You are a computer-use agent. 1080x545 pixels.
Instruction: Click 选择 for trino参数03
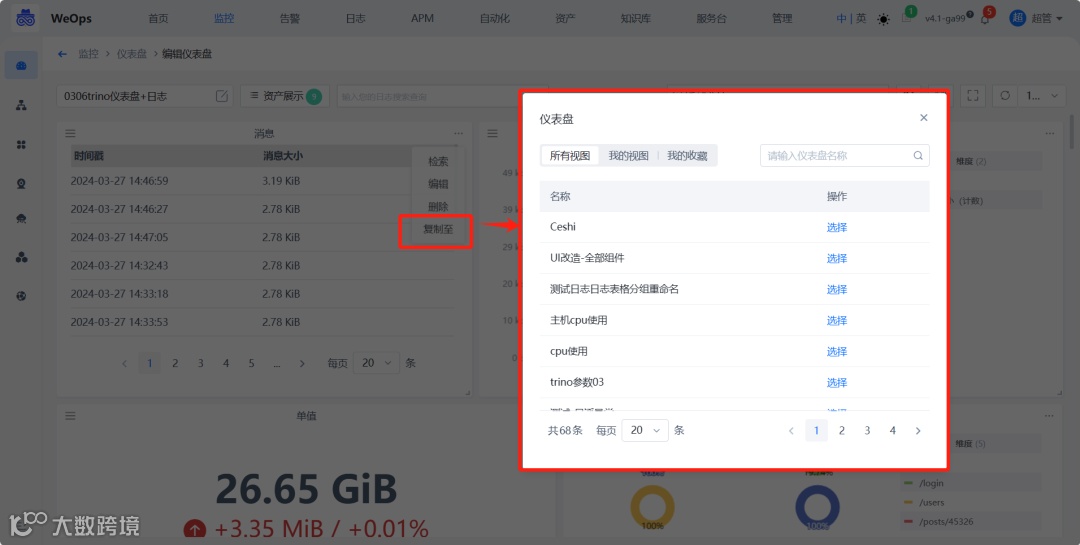coord(837,382)
